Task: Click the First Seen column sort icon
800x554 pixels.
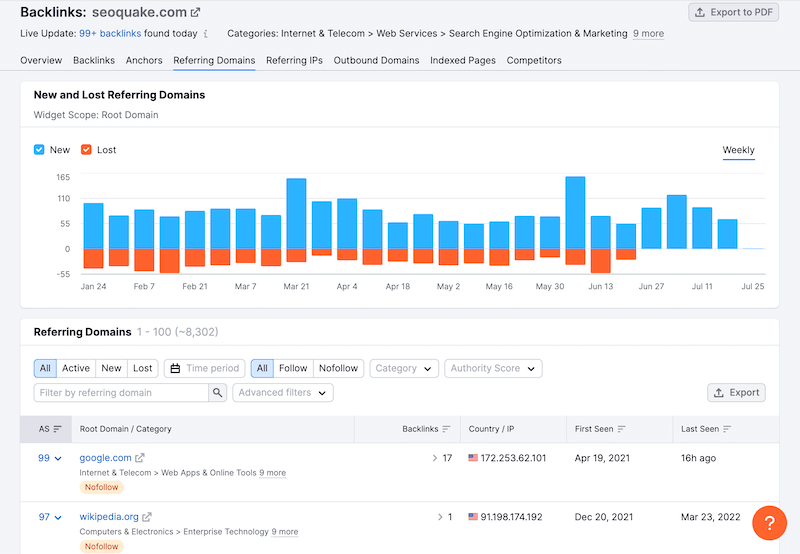Action: 622,429
